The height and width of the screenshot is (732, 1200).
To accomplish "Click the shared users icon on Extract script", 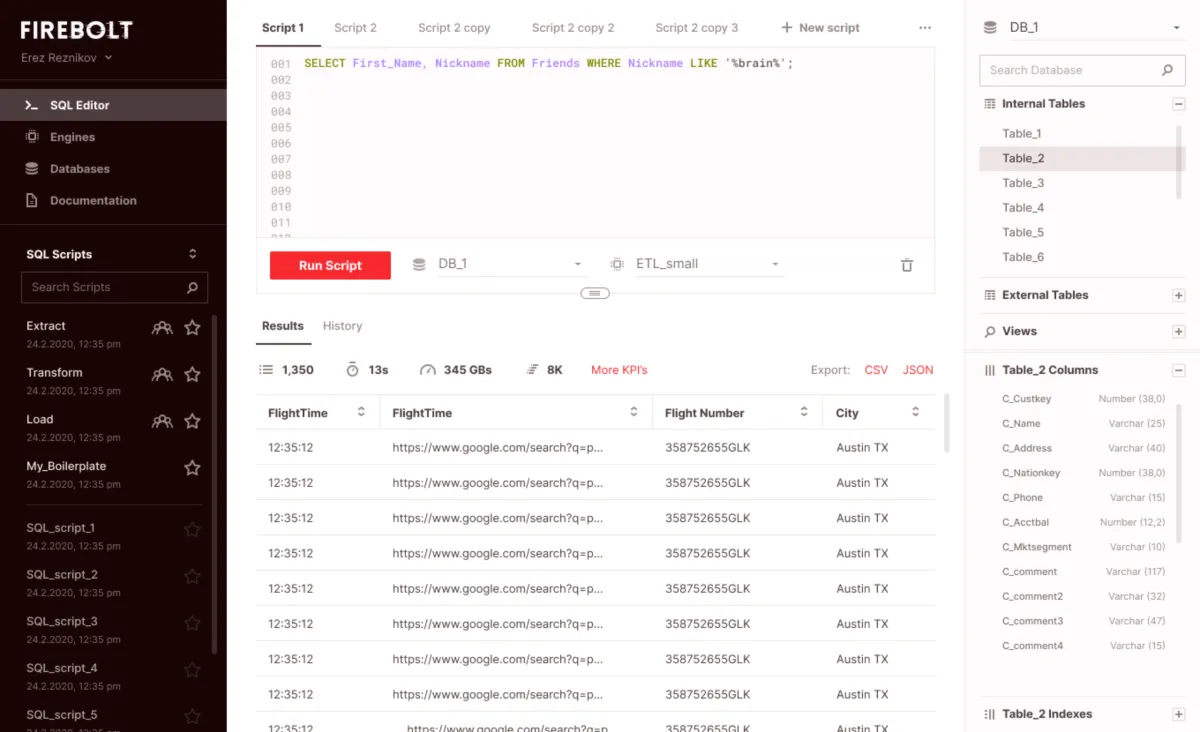I will pyautogui.click(x=163, y=327).
